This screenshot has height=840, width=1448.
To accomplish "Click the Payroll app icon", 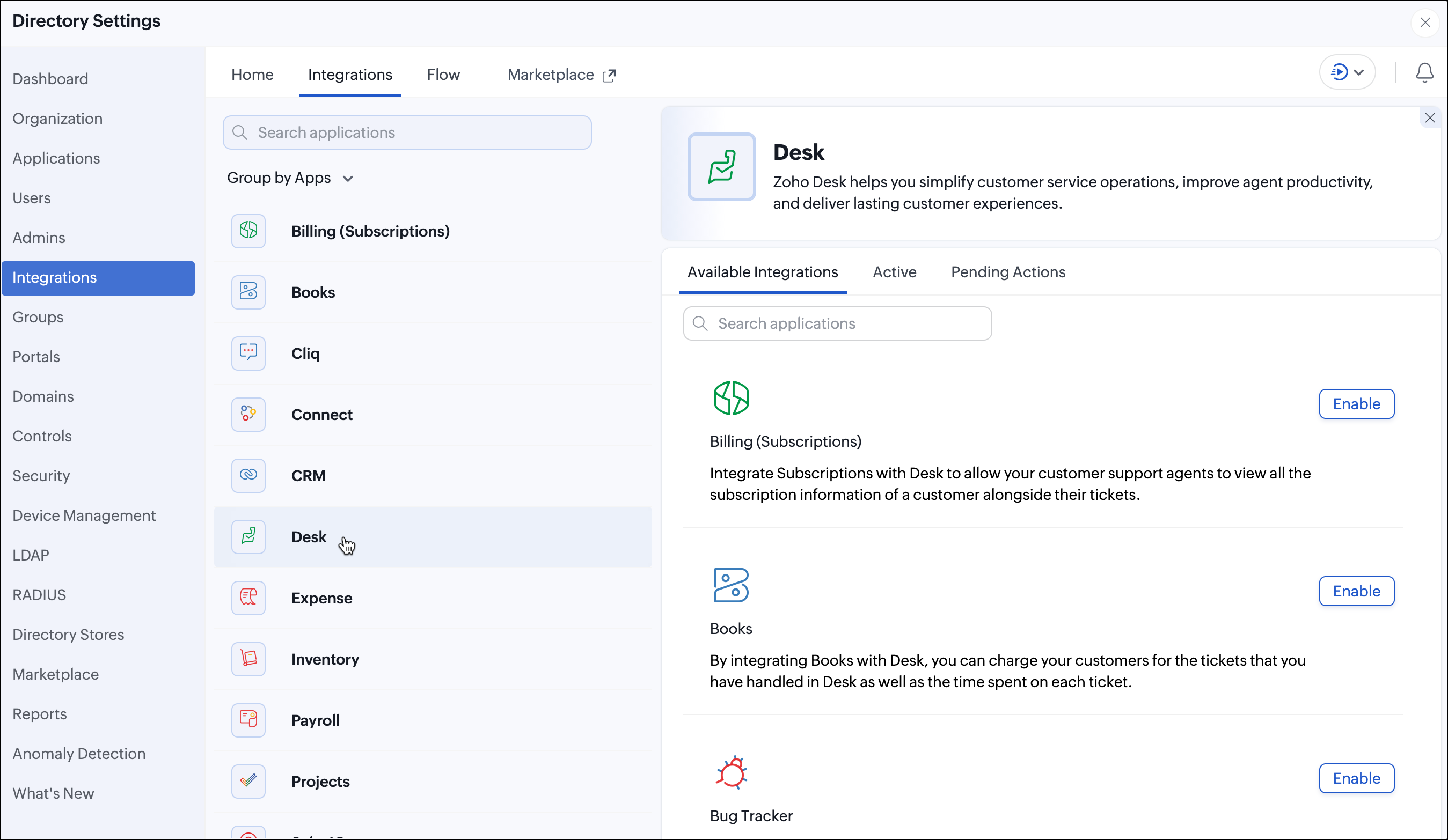I will (x=248, y=720).
